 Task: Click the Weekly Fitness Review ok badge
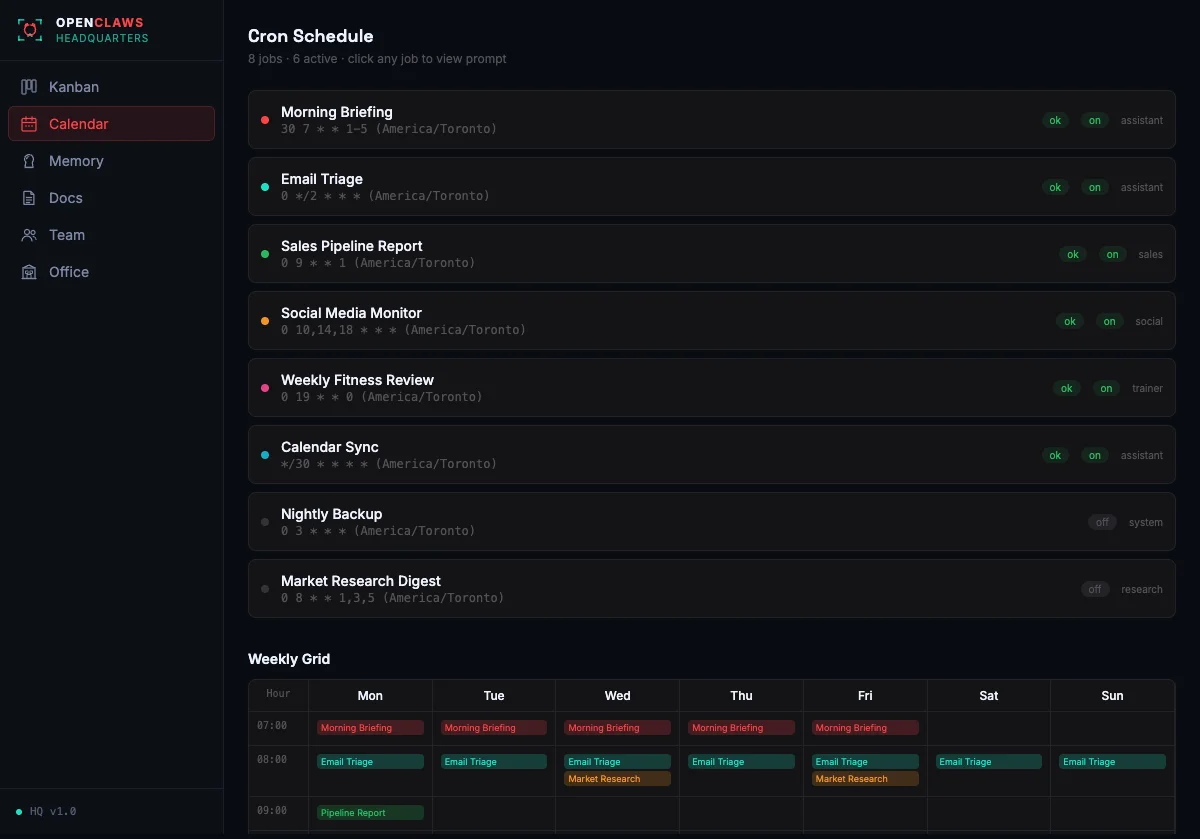[1066, 388]
